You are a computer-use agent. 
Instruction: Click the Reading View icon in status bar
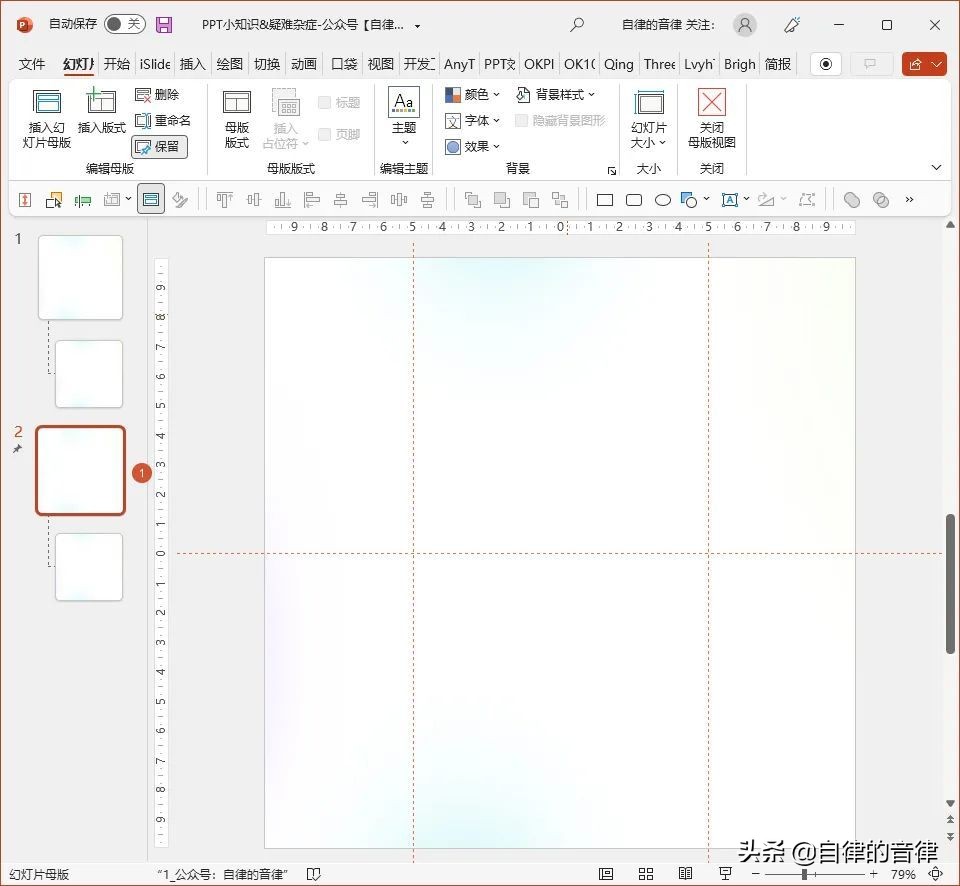click(686, 873)
